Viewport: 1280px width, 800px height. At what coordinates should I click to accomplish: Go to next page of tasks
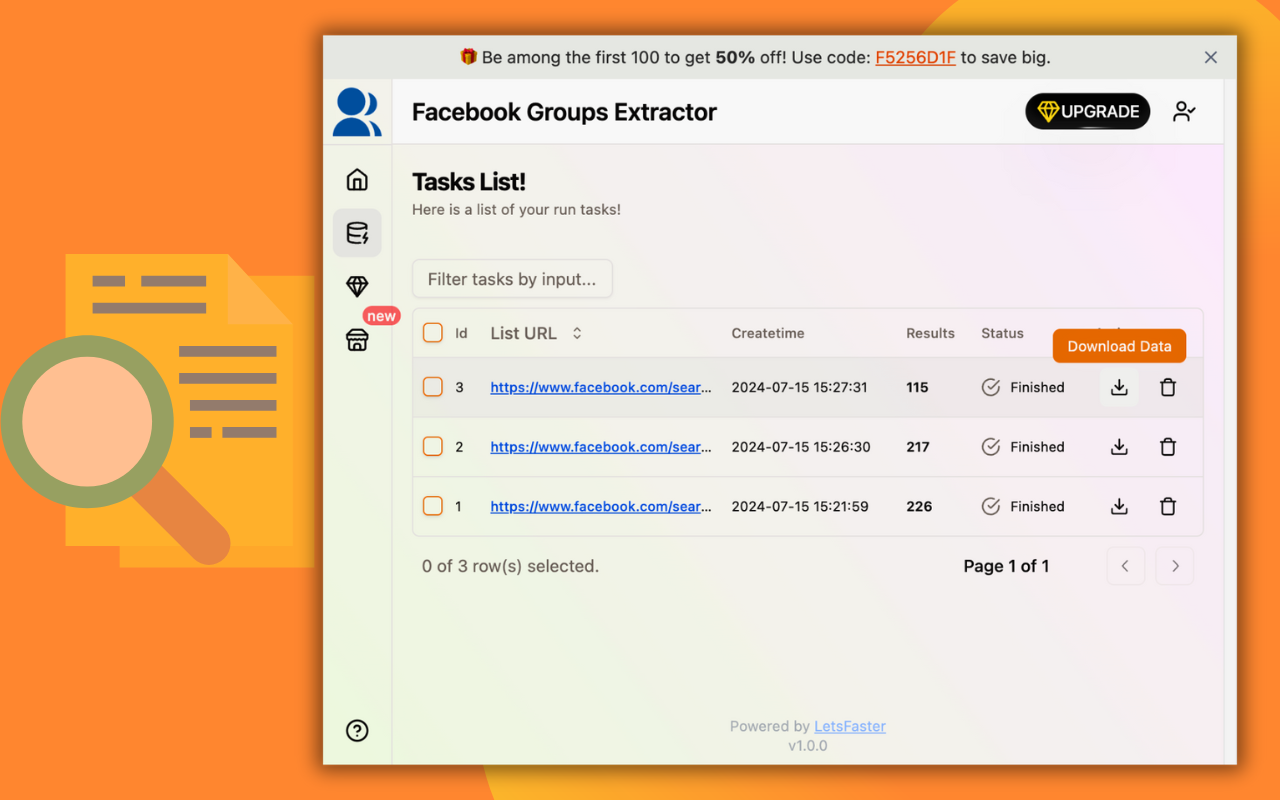click(1175, 566)
